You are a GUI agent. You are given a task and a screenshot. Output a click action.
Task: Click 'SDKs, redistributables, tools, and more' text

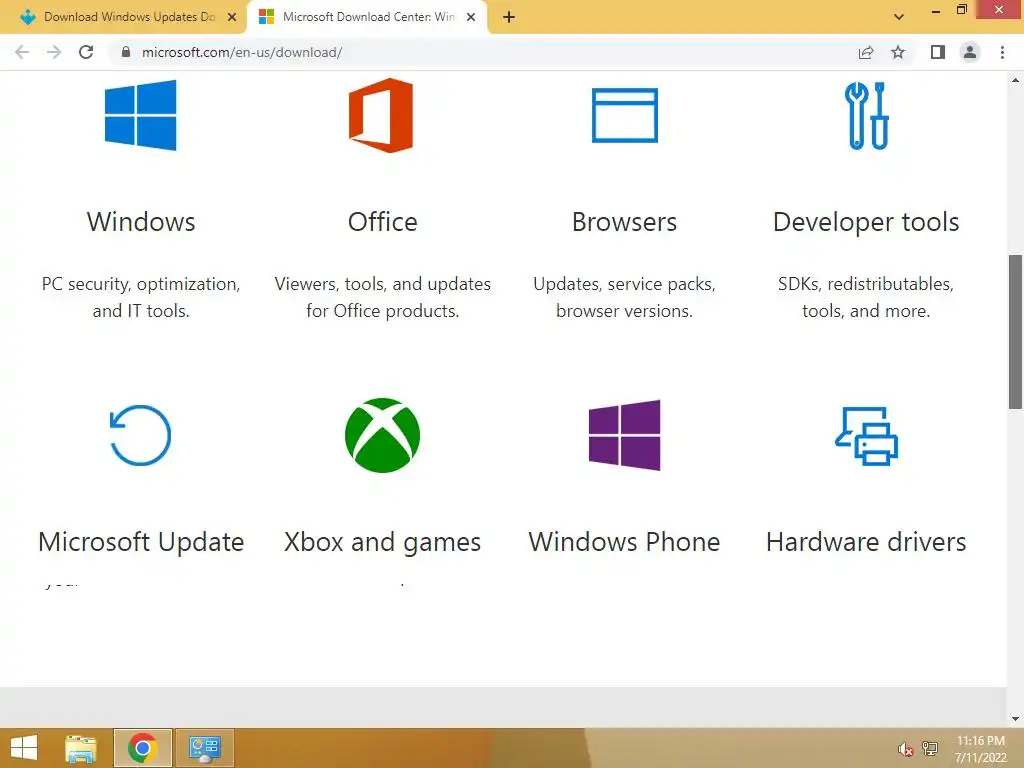pos(866,297)
